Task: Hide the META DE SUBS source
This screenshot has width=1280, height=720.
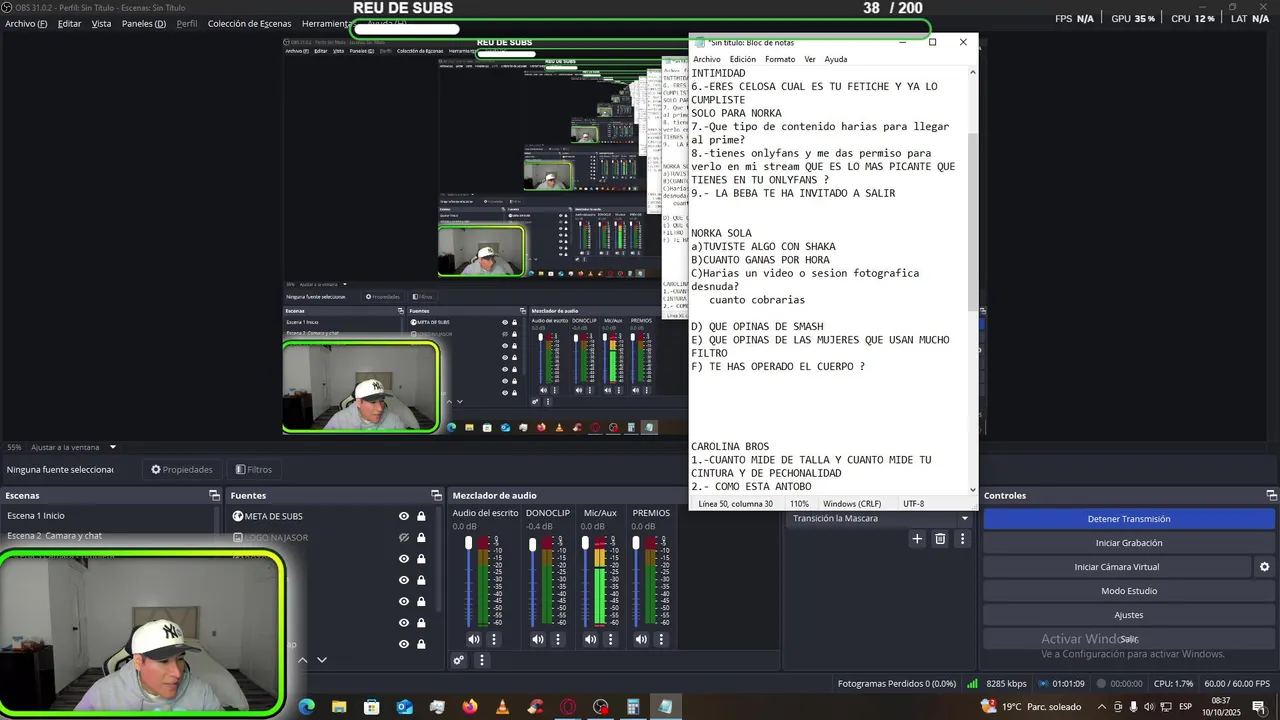Action: tap(404, 516)
